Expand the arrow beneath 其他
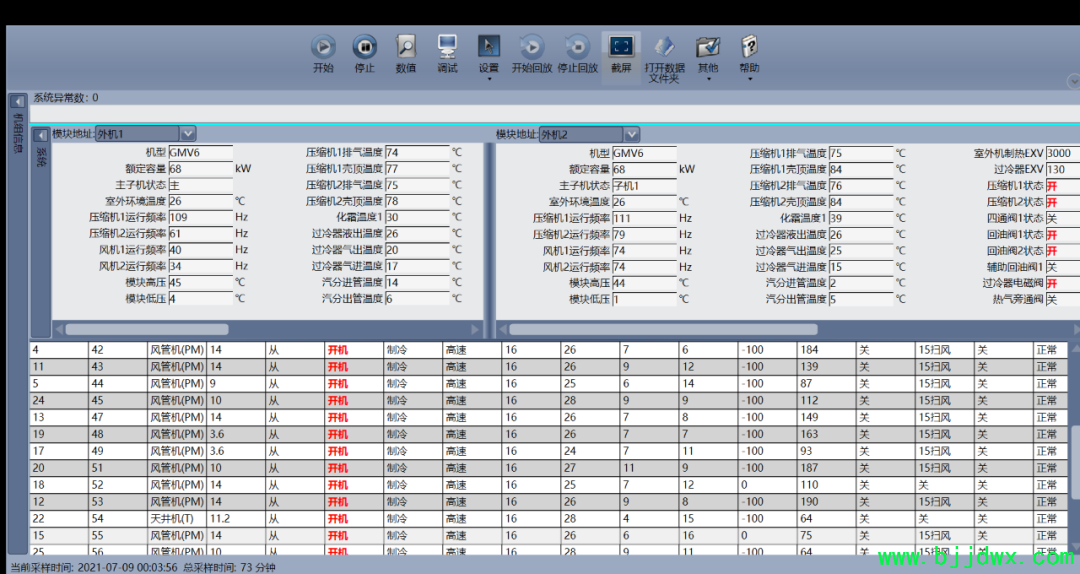The height and width of the screenshot is (574, 1080). (x=708, y=79)
